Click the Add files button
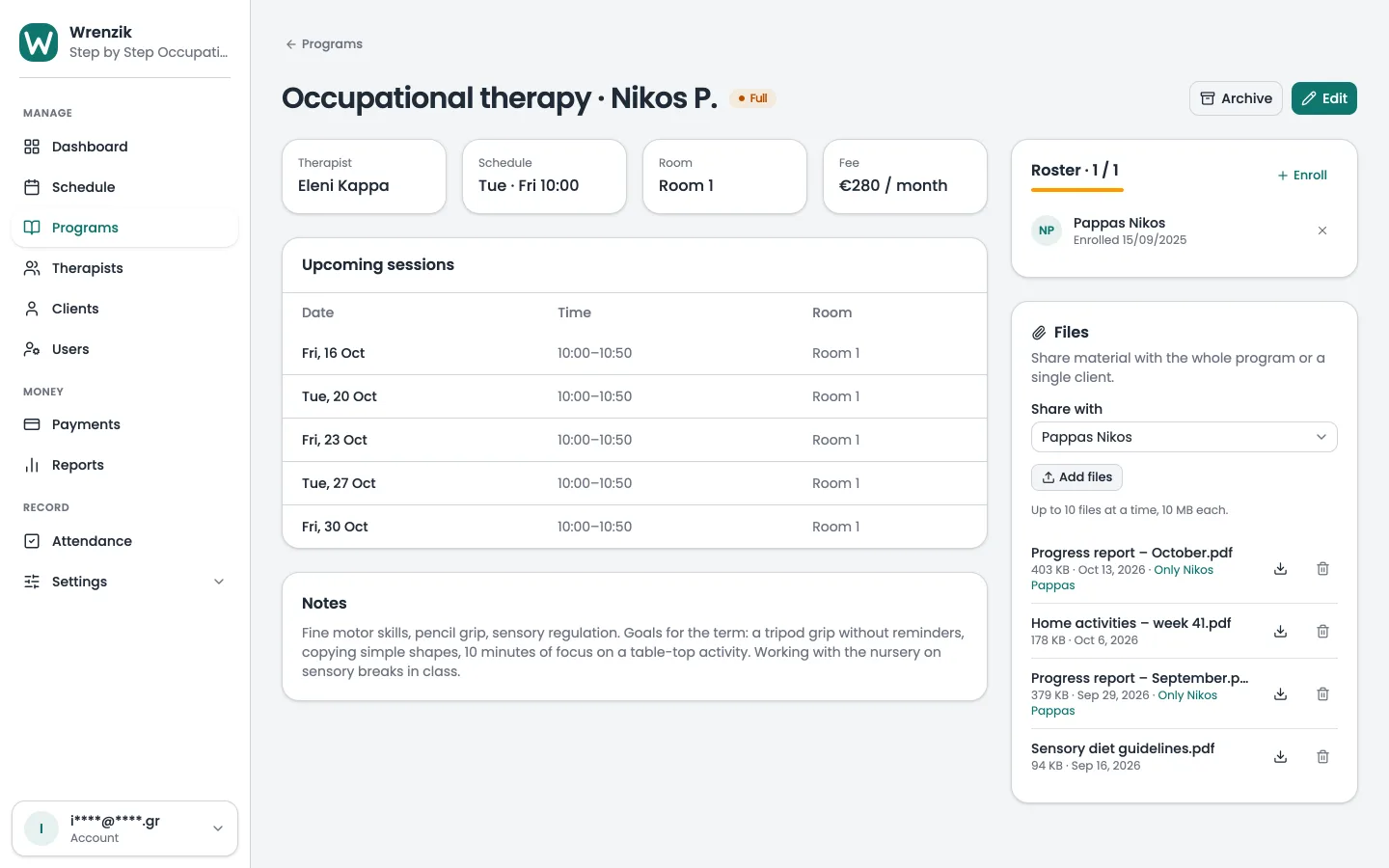 pyautogui.click(x=1076, y=477)
